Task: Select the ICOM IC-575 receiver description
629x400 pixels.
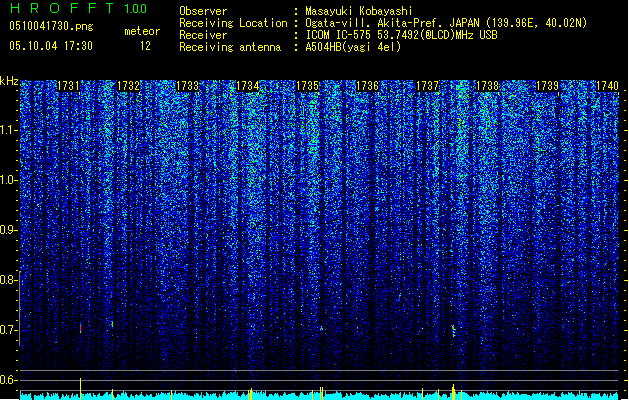Action: click(x=401, y=35)
